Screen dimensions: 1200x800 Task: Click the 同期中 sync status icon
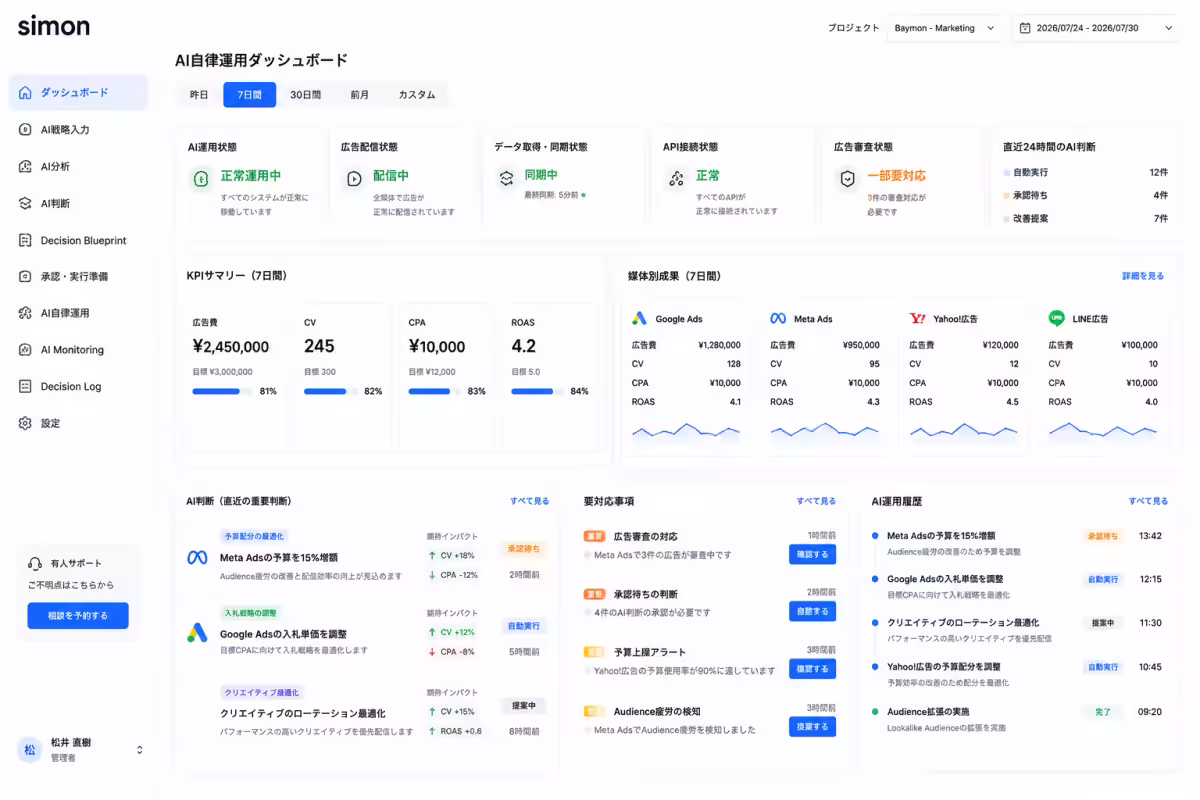[506, 179]
